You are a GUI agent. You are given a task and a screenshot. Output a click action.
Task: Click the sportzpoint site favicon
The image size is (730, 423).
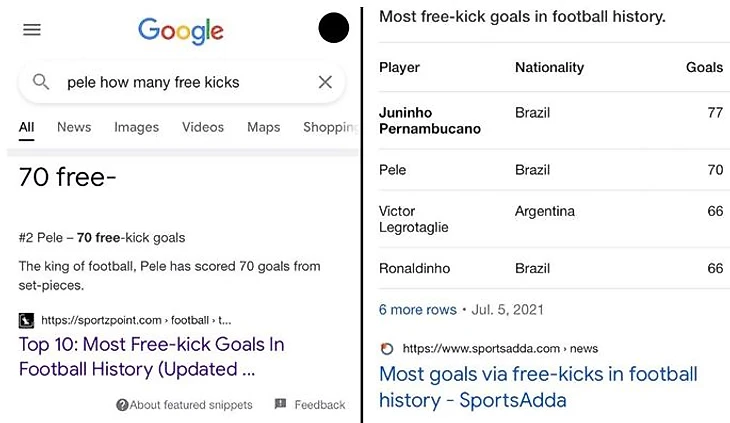27,321
